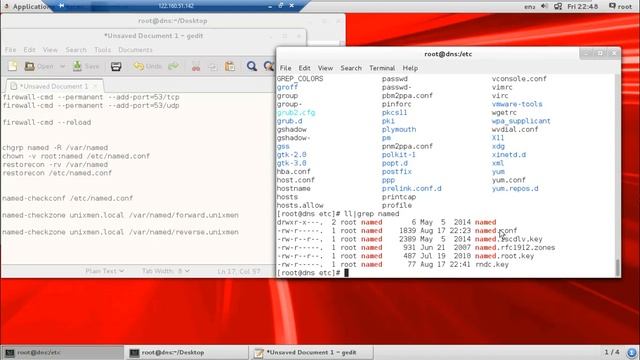The height and width of the screenshot is (360, 640).
Task: Click named-checkconf /etc/named.conf line in gedit
Action: click(x=67, y=198)
